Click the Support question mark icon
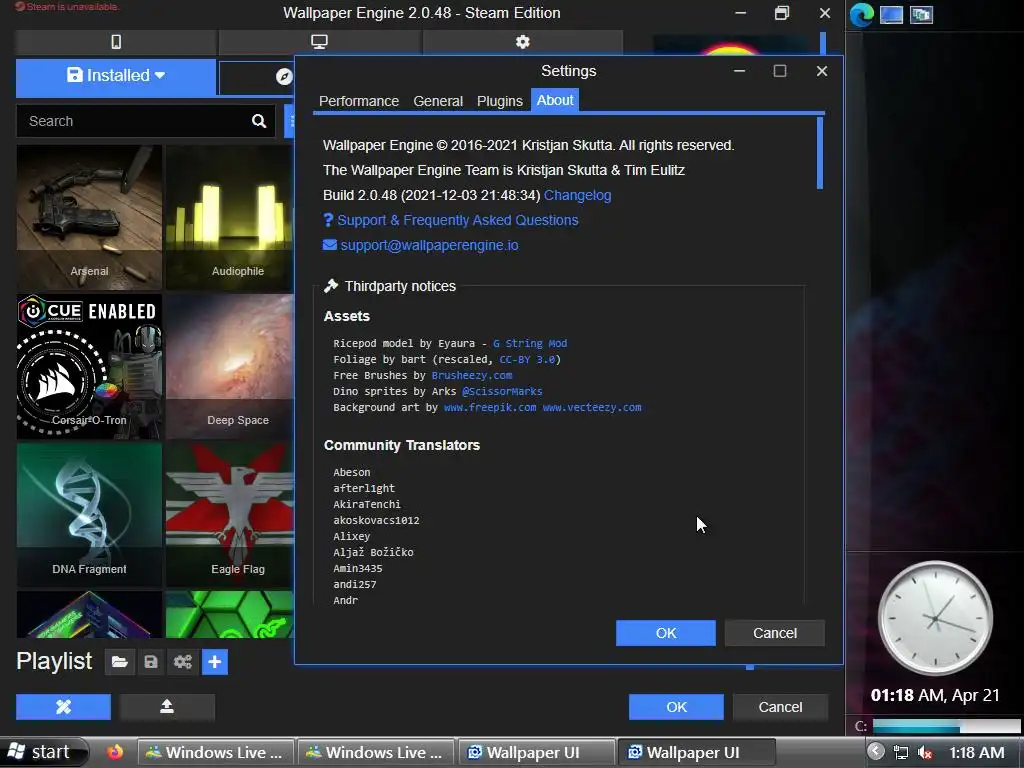 (328, 220)
